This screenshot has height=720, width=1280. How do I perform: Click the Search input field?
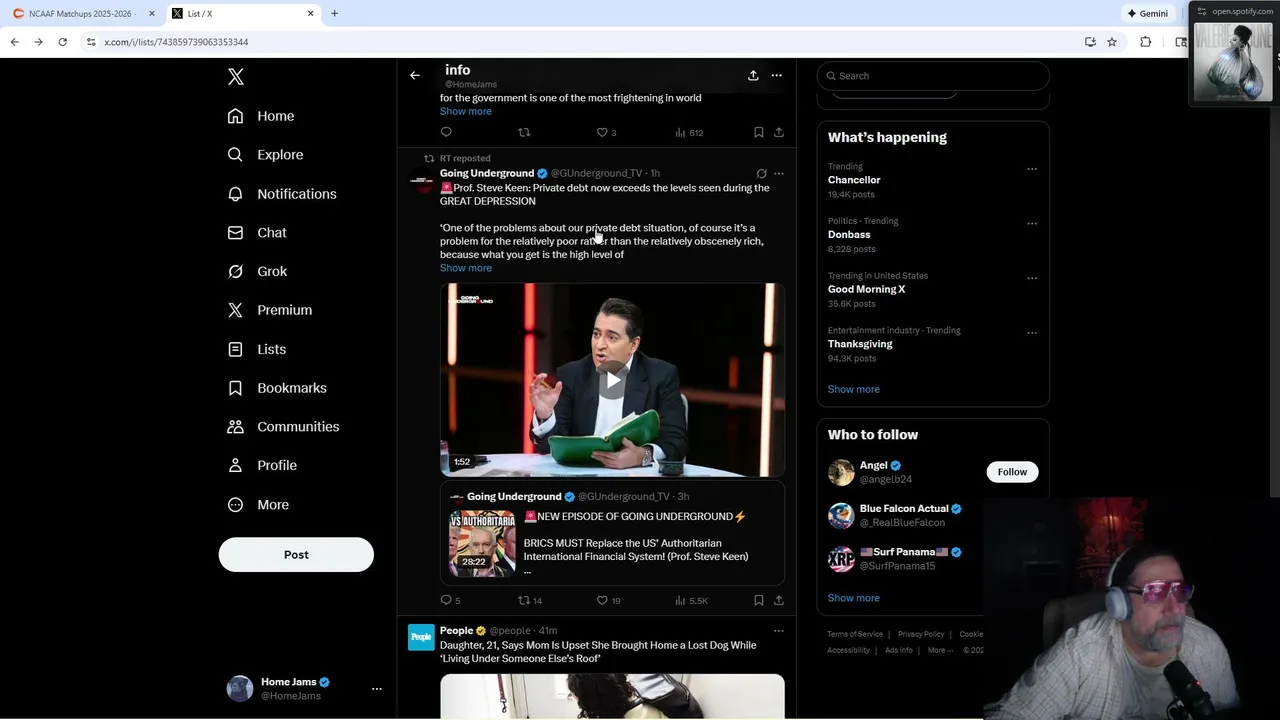(x=933, y=76)
